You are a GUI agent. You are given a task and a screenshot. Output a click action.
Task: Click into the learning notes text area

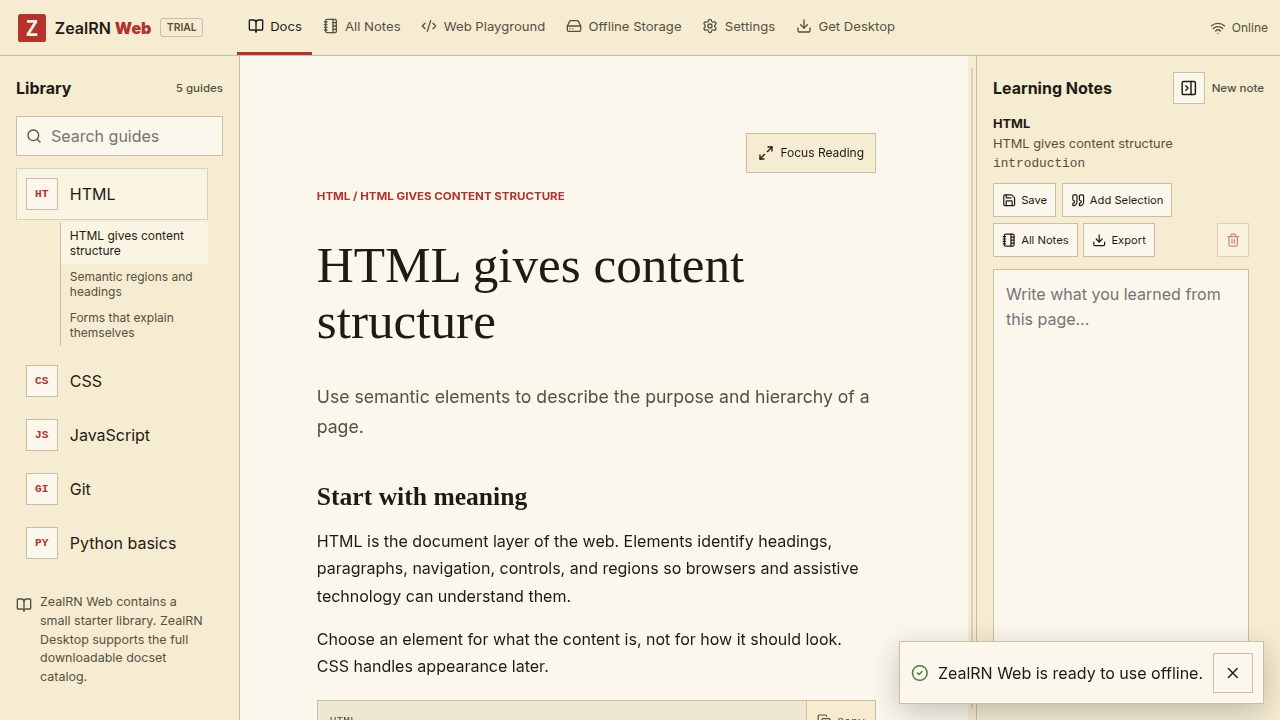coord(1121,455)
